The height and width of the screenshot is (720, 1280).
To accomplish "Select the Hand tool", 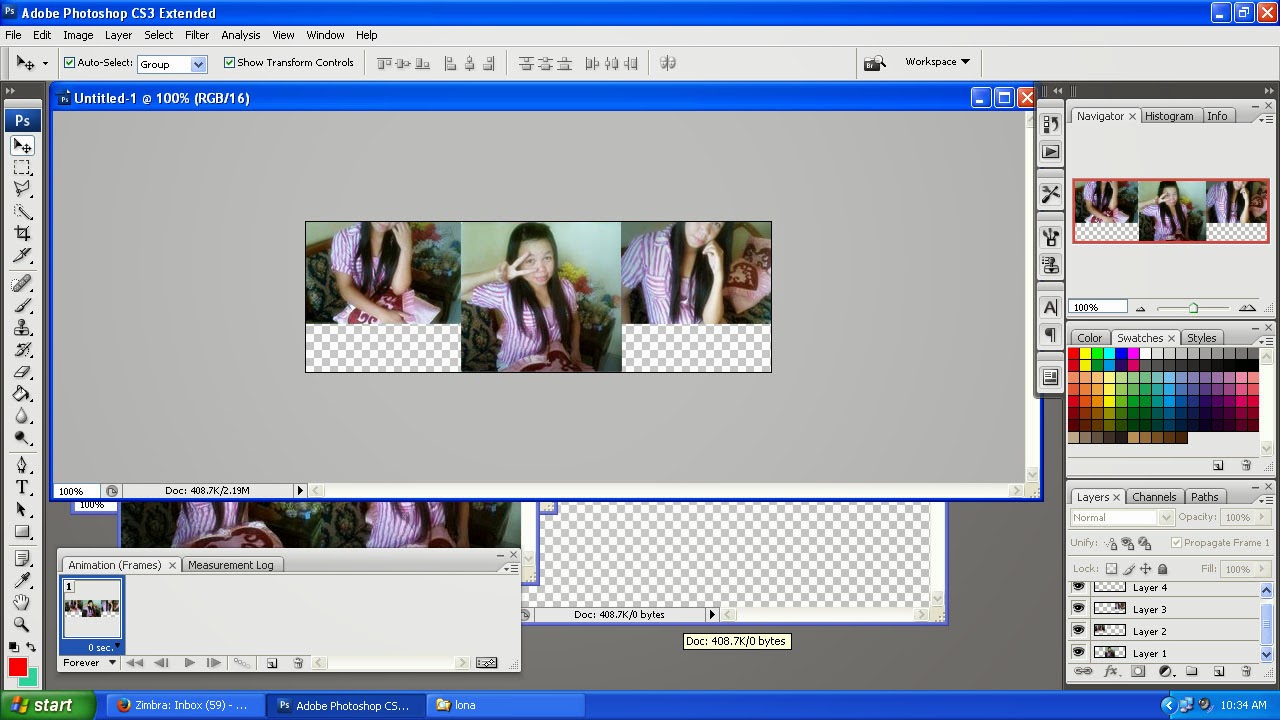I will coord(22,601).
